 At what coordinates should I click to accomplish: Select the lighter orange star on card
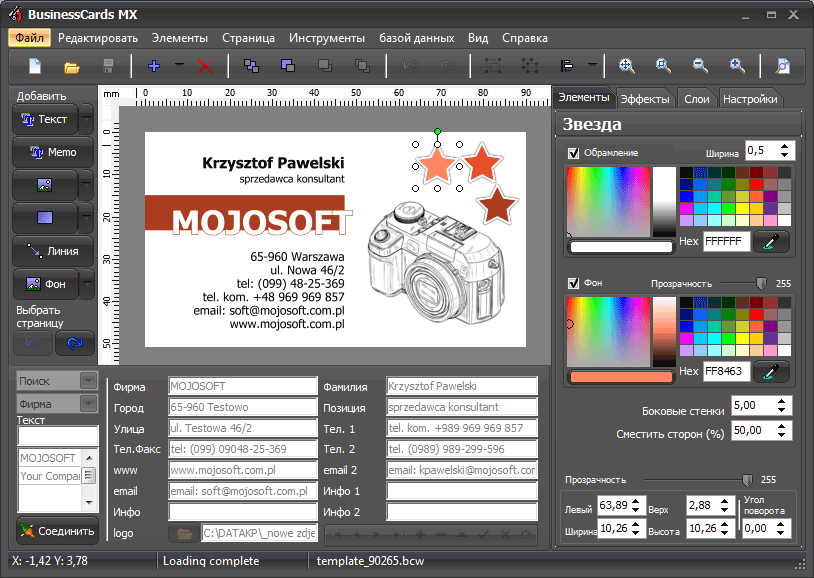point(437,165)
